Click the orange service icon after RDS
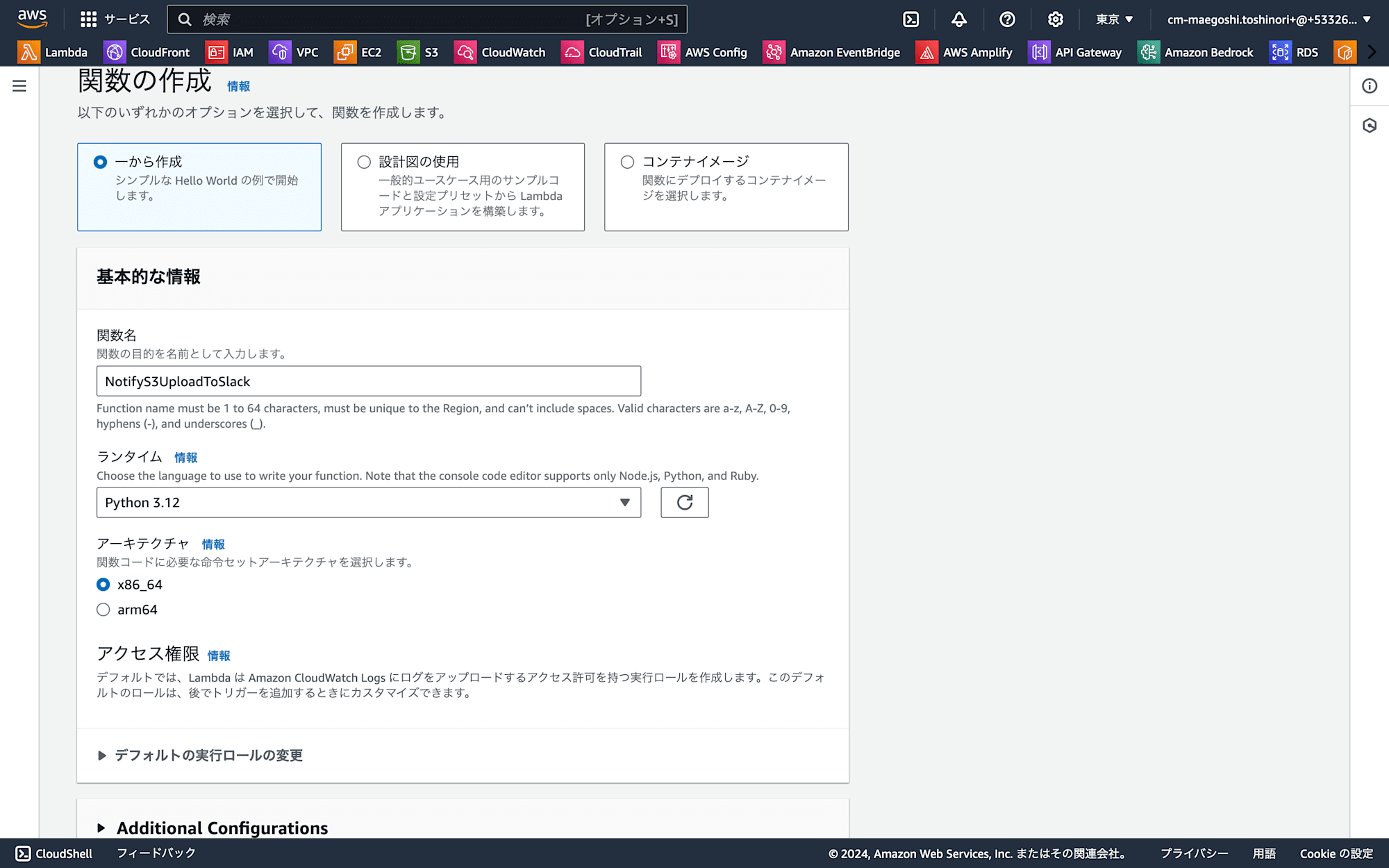1389x868 pixels. click(1345, 52)
